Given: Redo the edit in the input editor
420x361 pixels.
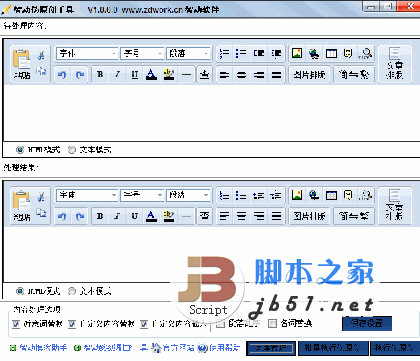Looking at the screenshot, I should pos(80,75).
